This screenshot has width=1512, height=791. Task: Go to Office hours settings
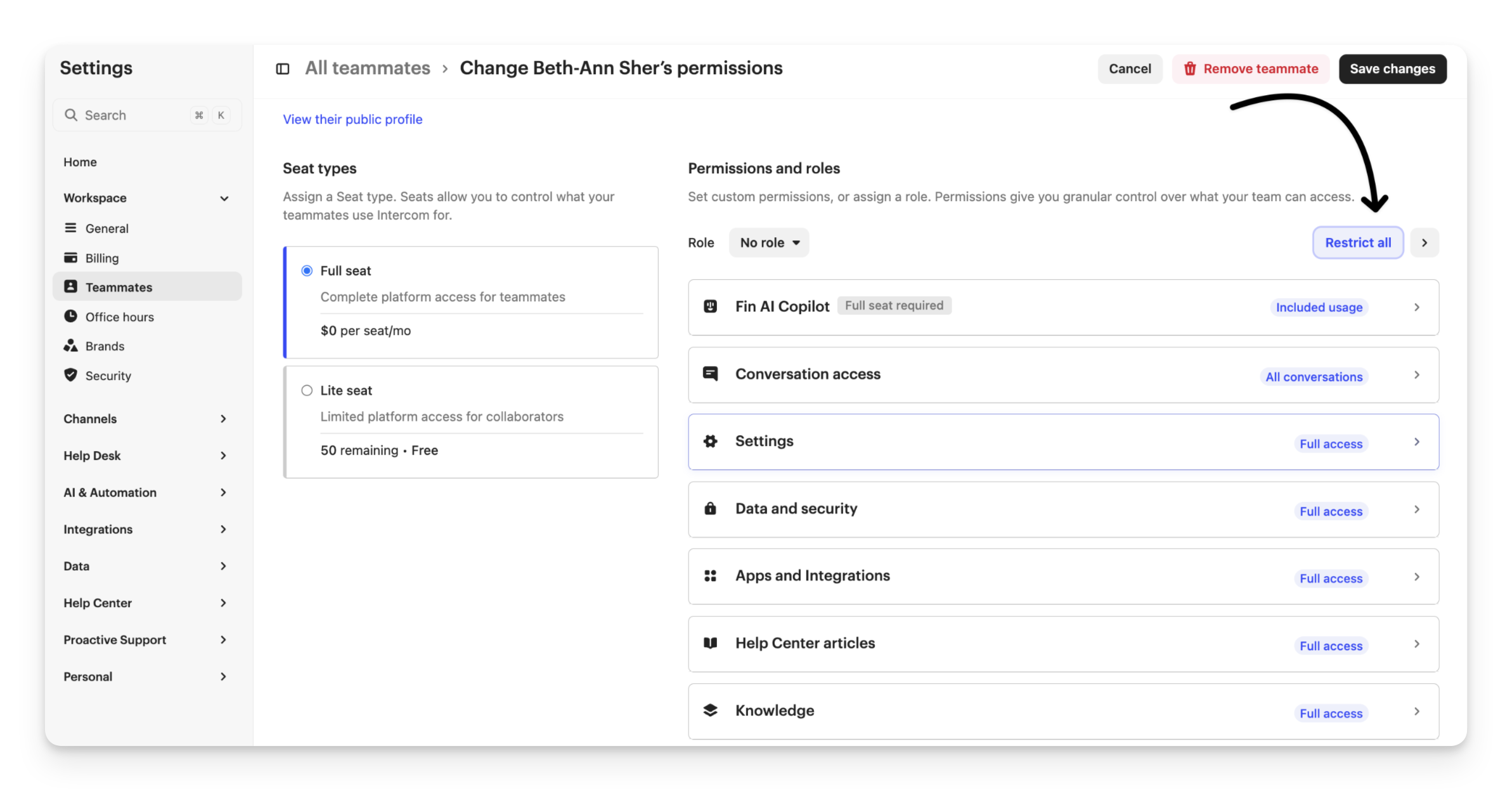(119, 317)
